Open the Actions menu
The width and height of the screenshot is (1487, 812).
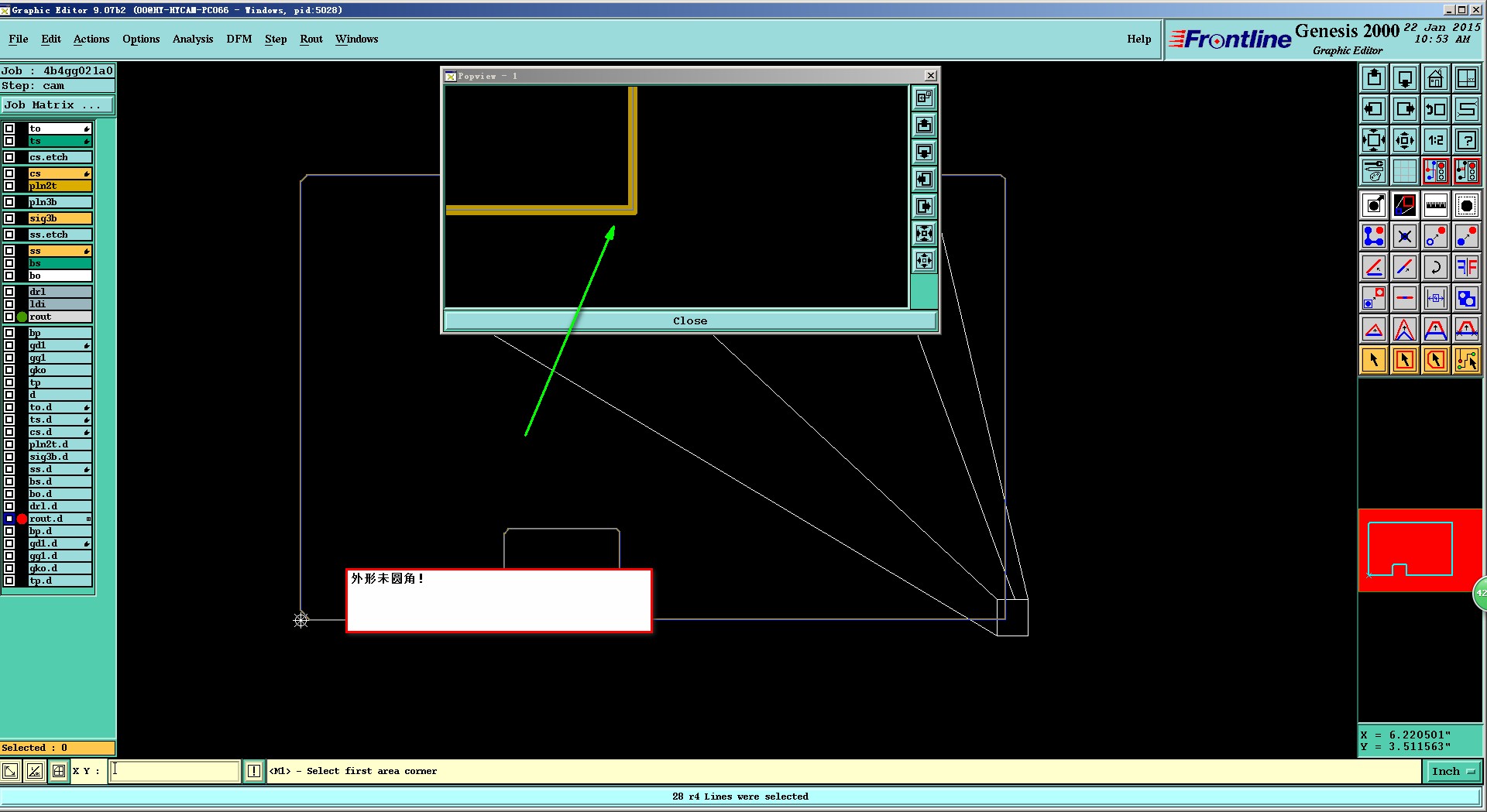91,39
